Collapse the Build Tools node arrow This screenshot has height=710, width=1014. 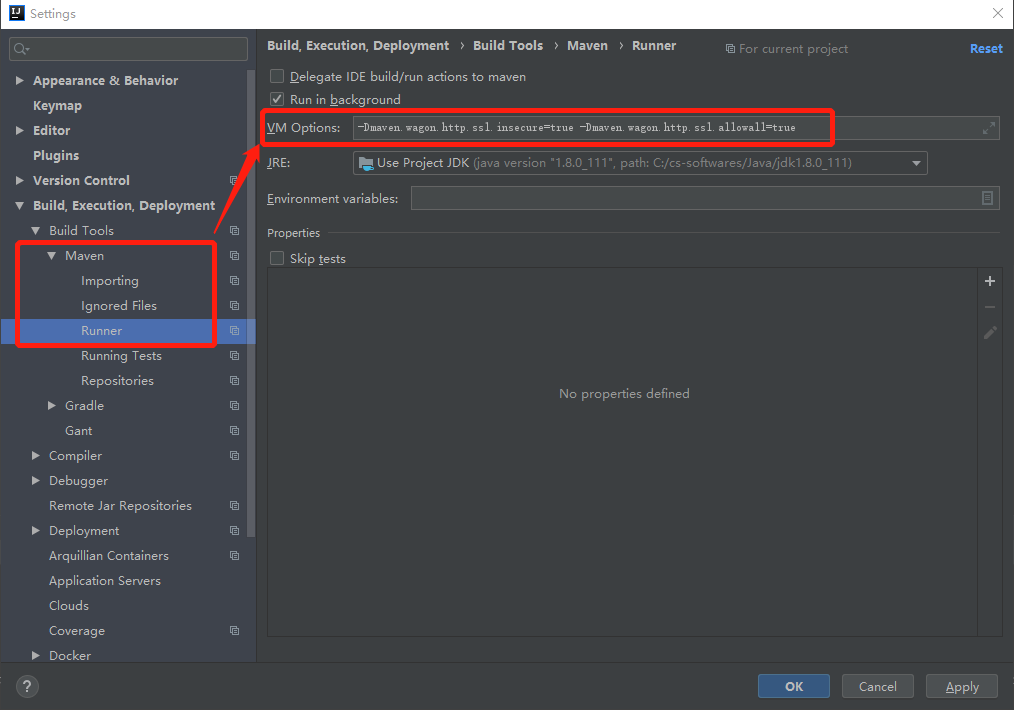coord(36,230)
